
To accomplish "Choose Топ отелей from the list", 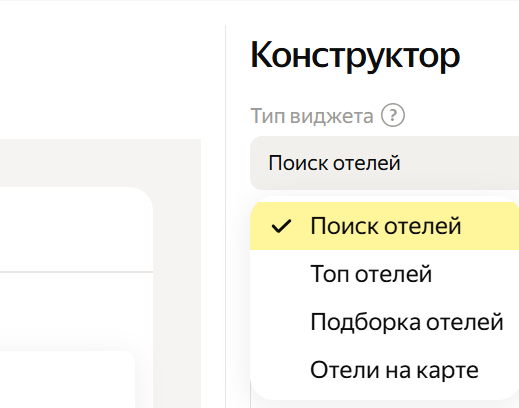I will click(x=384, y=274).
